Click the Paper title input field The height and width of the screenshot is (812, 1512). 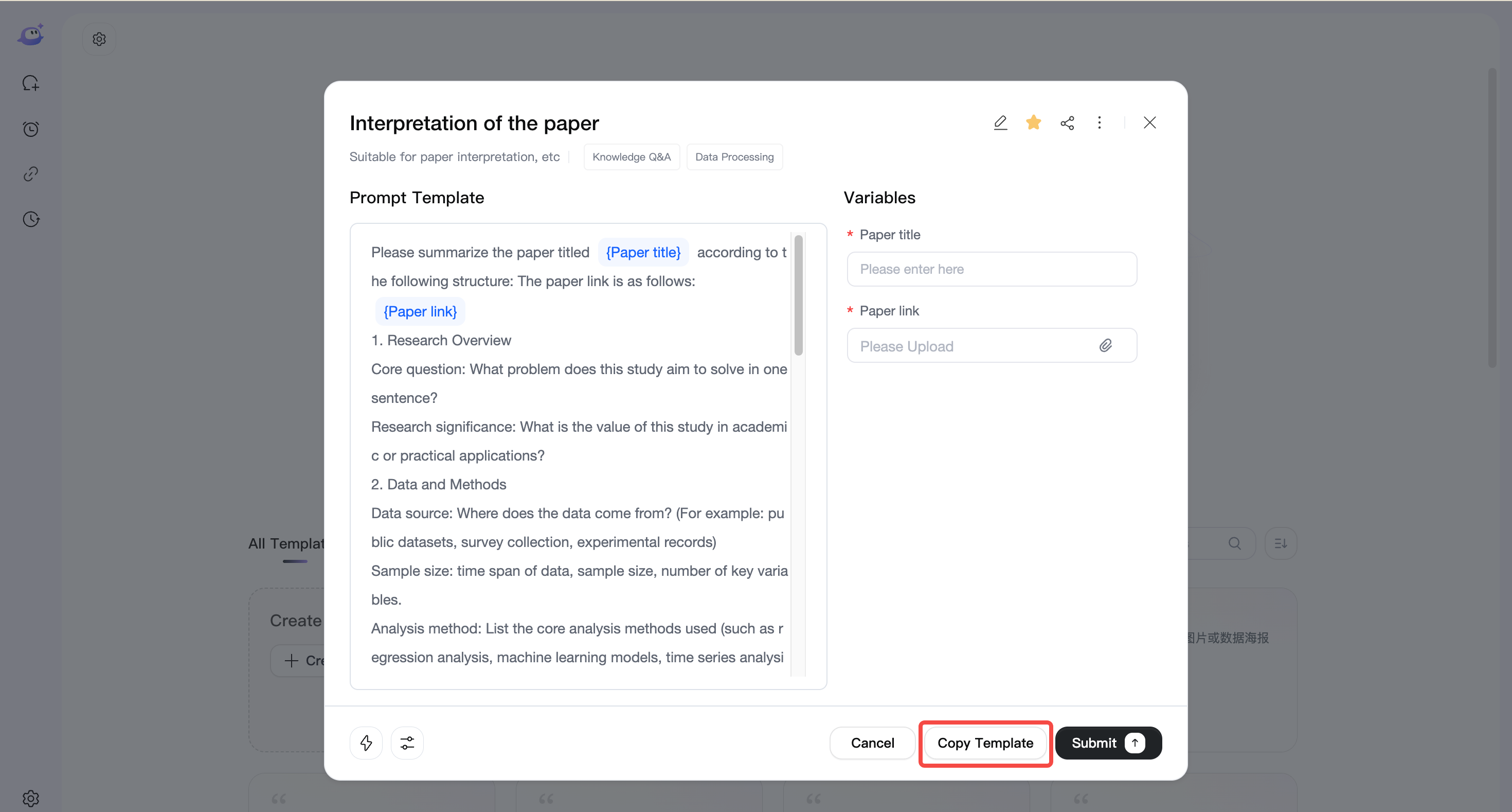(992, 269)
